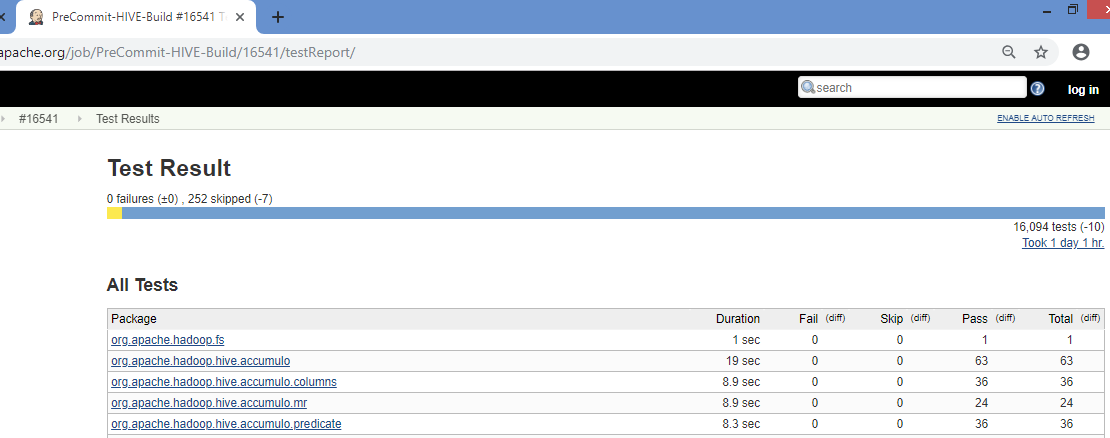
Task: Click the Test Result heading
Action: click(169, 168)
